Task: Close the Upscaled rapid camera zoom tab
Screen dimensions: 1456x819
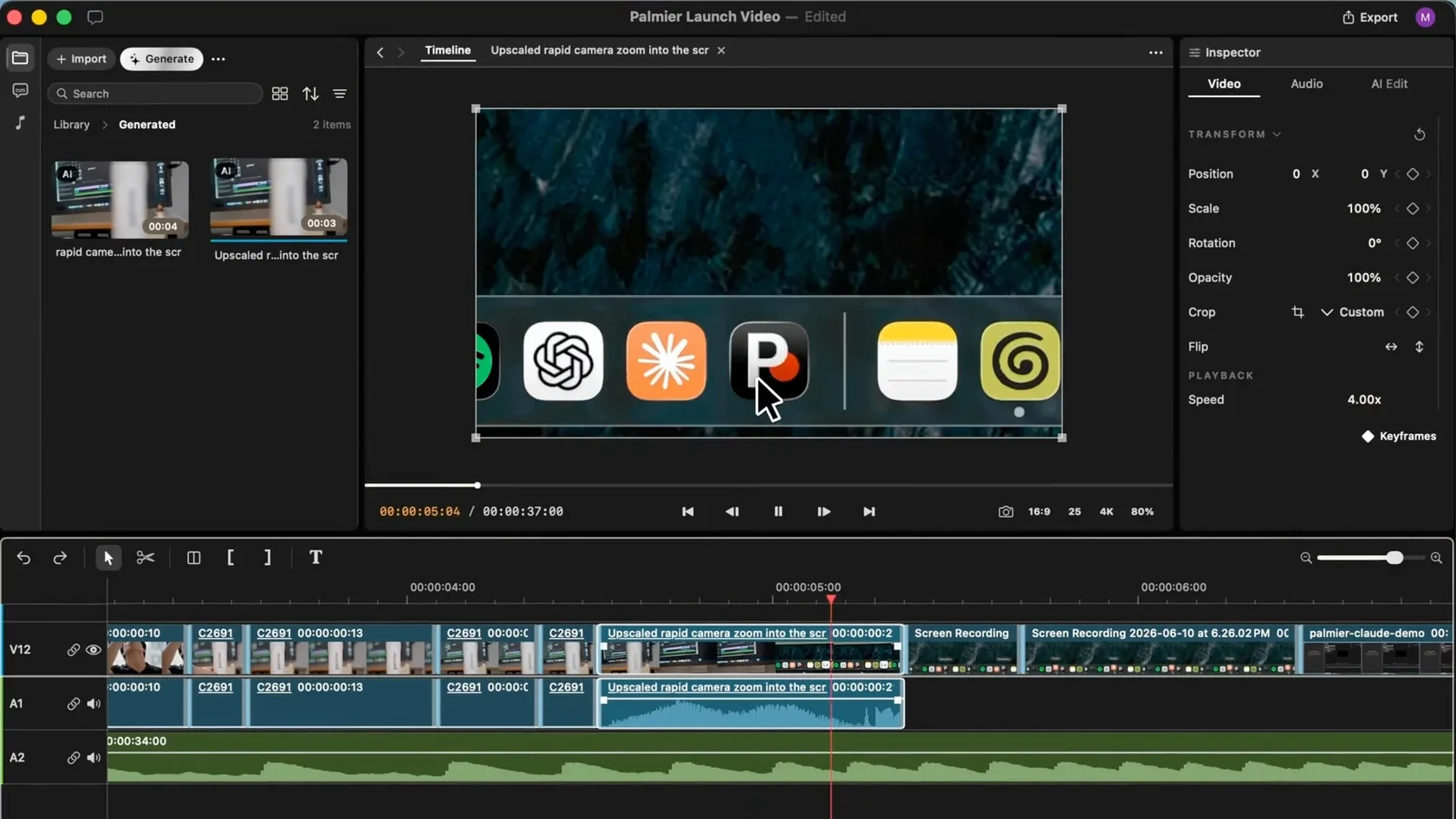Action: [x=721, y=50]
